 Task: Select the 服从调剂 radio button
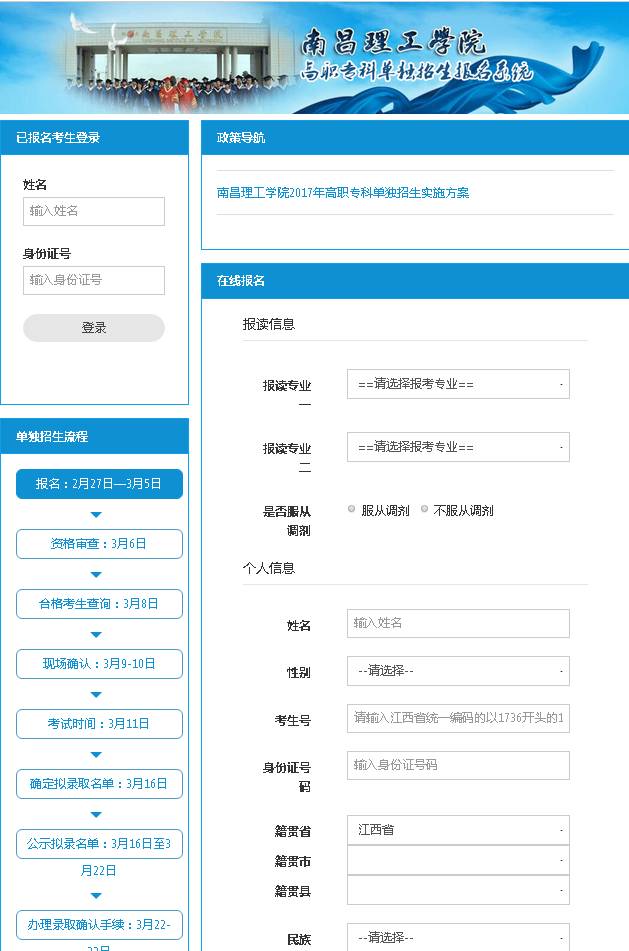[351, 509]
